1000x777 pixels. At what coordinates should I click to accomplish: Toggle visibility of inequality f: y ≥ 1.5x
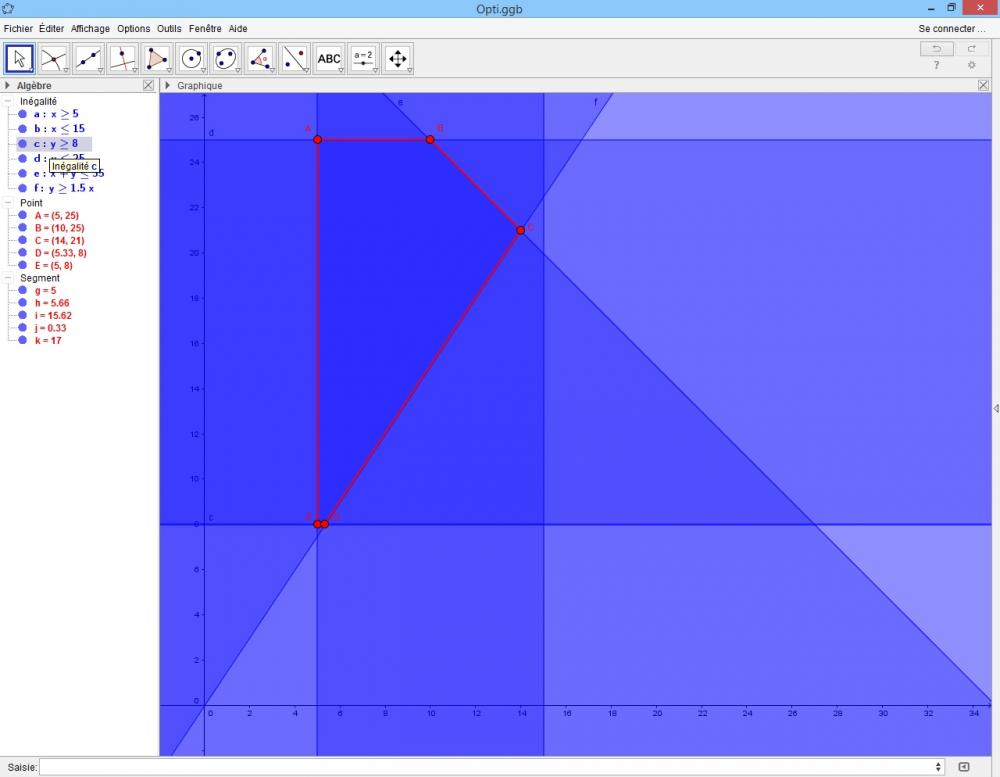tap(22, 188)
